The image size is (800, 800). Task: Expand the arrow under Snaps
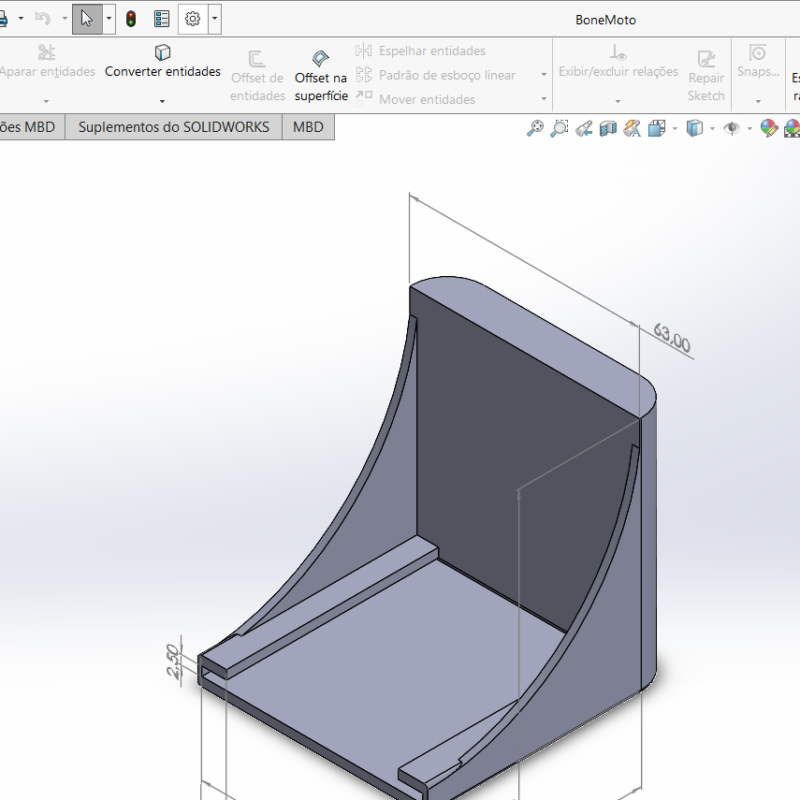pos(758,101)
